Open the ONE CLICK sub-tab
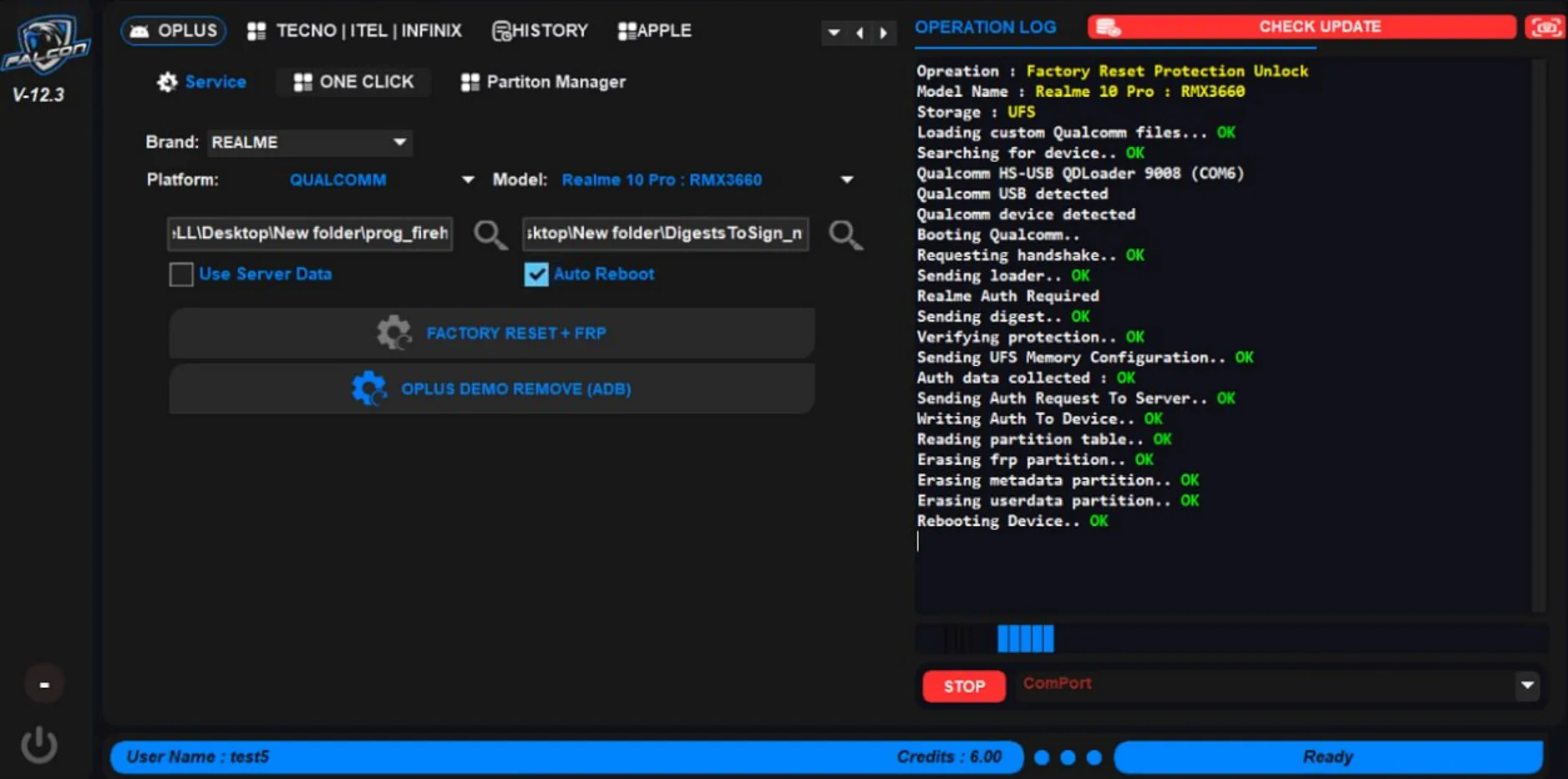The width and height of the screenshot is (1568, 779). click(354, 82)
